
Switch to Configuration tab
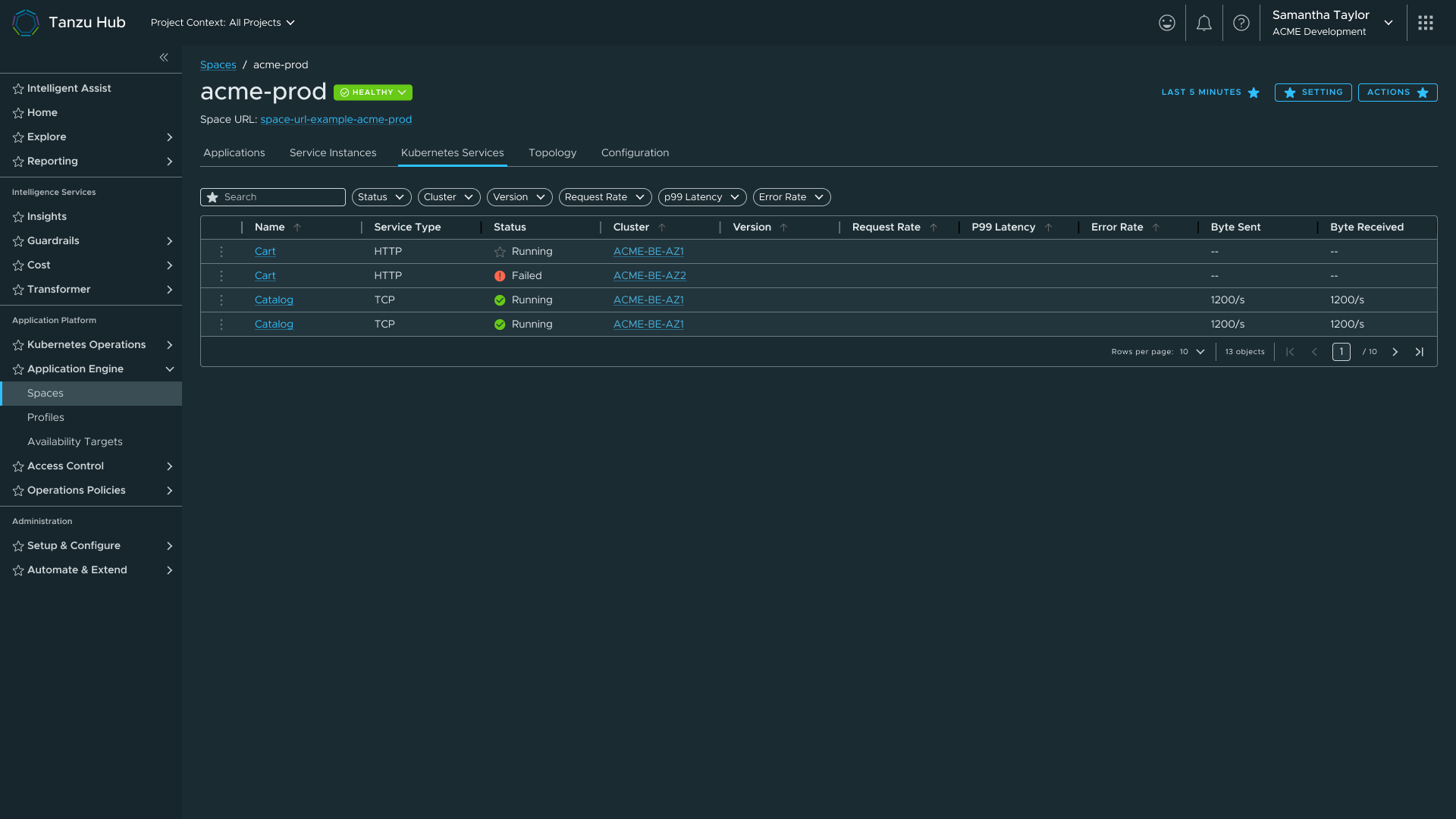(635, 153)
